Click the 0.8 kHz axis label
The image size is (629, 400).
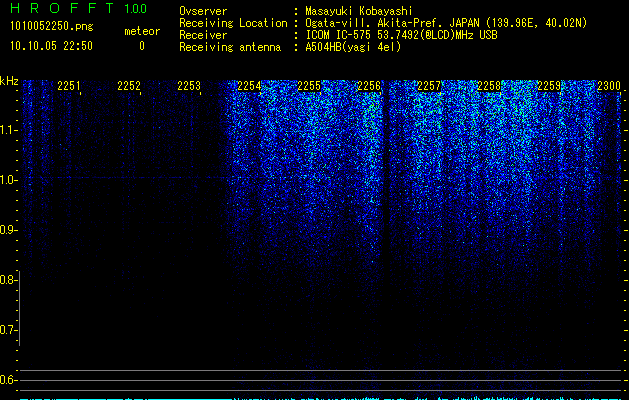click(8, 280)
